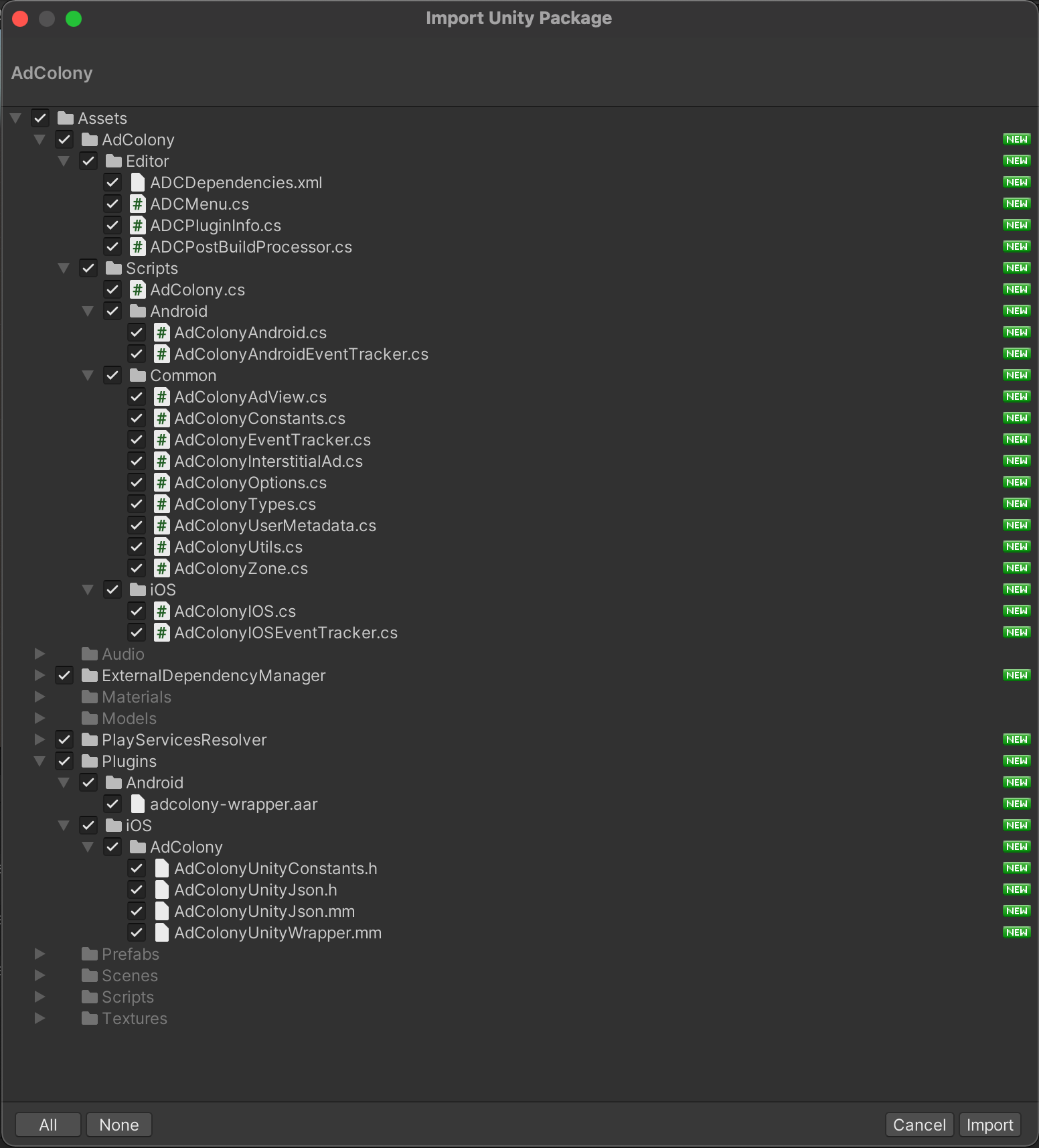Collapse the iOS folder under Plugins
The height and width of the screenshot is (1148, 1039).
click(64, 826)
